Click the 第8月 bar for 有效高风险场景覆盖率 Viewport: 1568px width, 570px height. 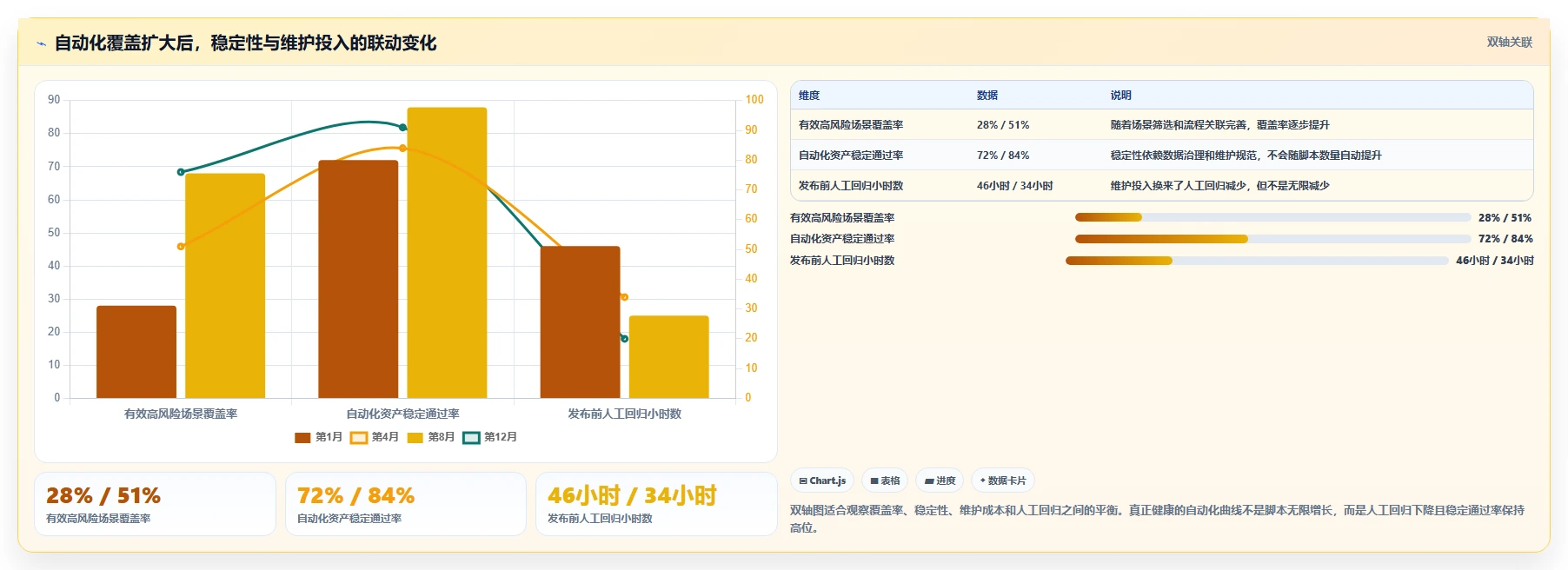pyautogui.click(x=225, y=286)
